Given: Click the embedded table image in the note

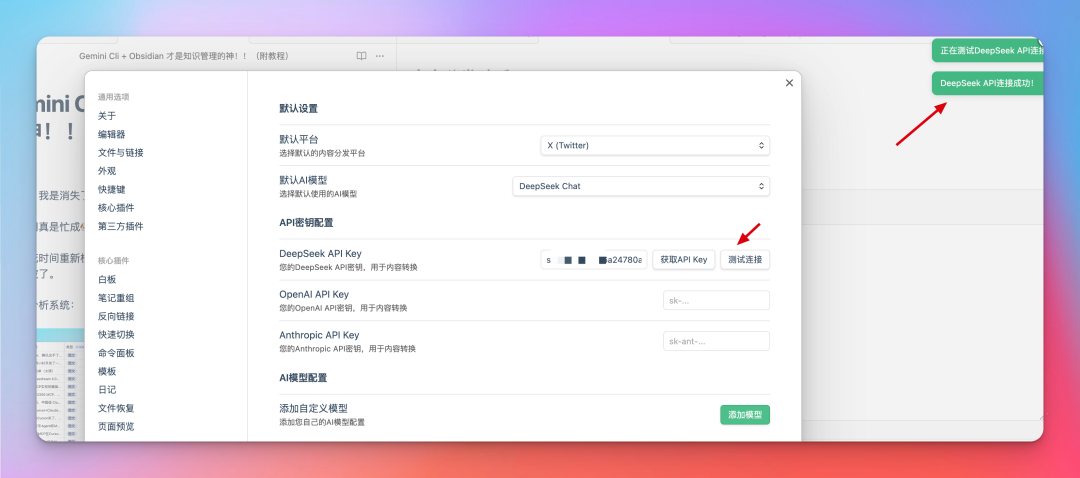Looking at the screenshot, I should coord(61,384).
